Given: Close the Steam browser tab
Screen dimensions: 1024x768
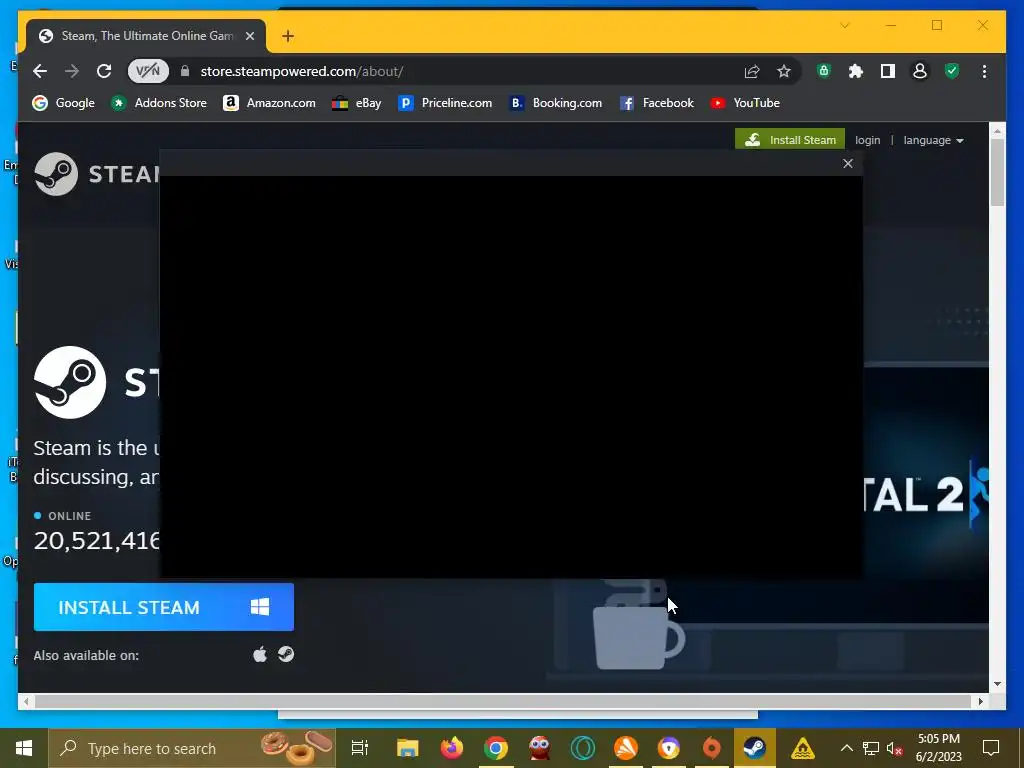Looking at the screenshot, I should pos(249,36).
